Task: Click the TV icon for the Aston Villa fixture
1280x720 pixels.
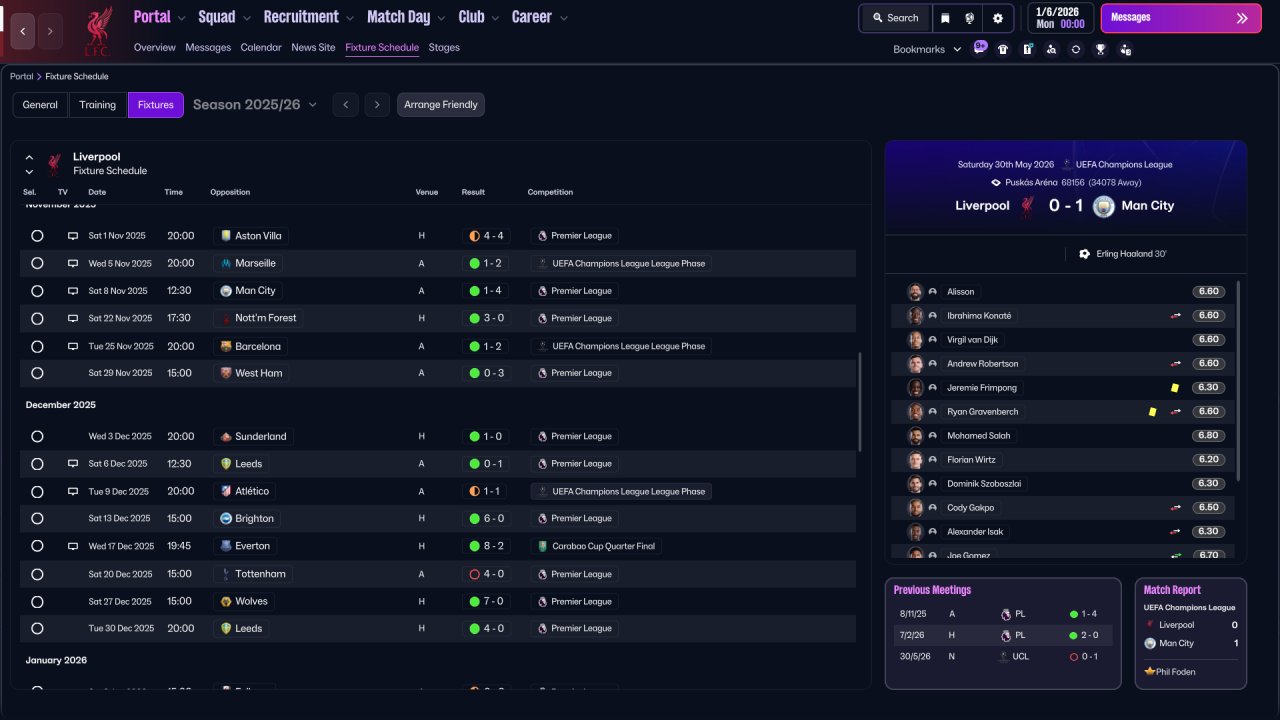Action: (72, 236)
